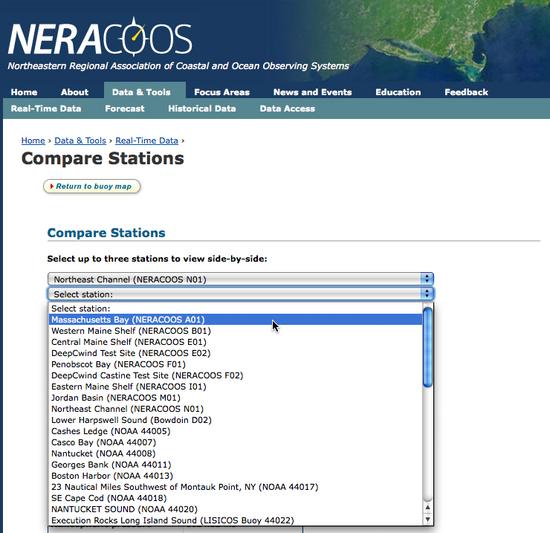
Task: Select Casco Bay (NOAA 44007)
Action: (x=235, y=443)
